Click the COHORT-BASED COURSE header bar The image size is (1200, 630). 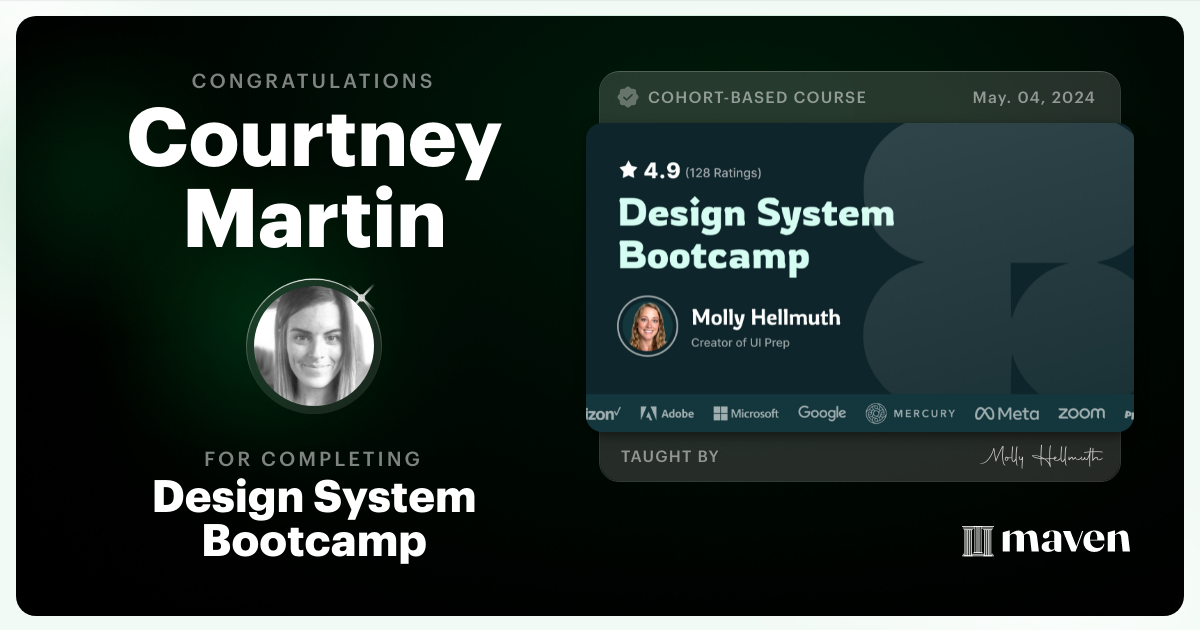click(757, 98)
